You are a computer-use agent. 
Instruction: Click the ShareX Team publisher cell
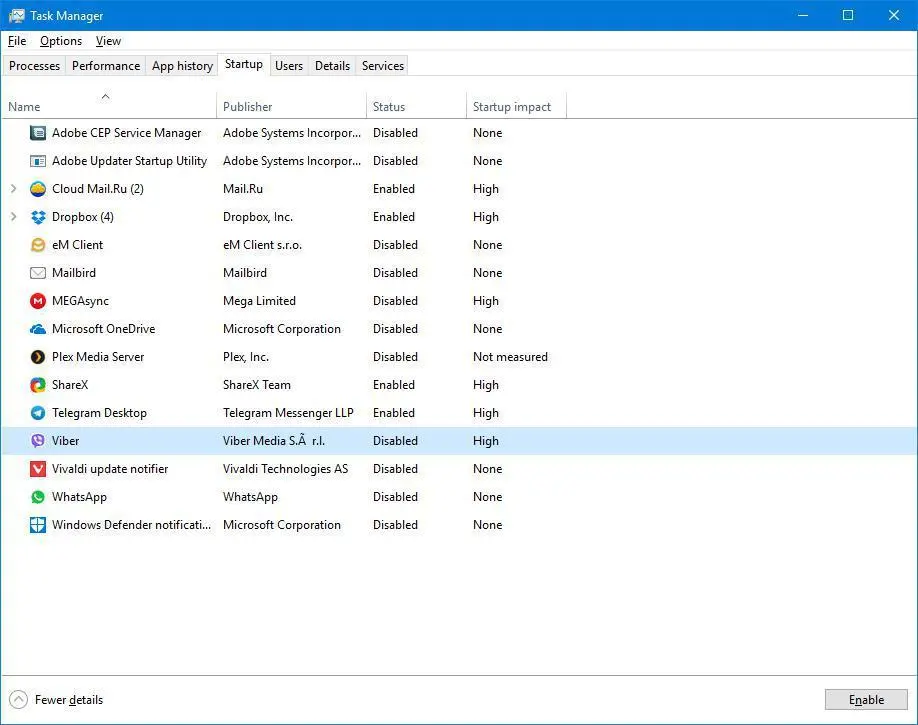[x=256, y=385]
